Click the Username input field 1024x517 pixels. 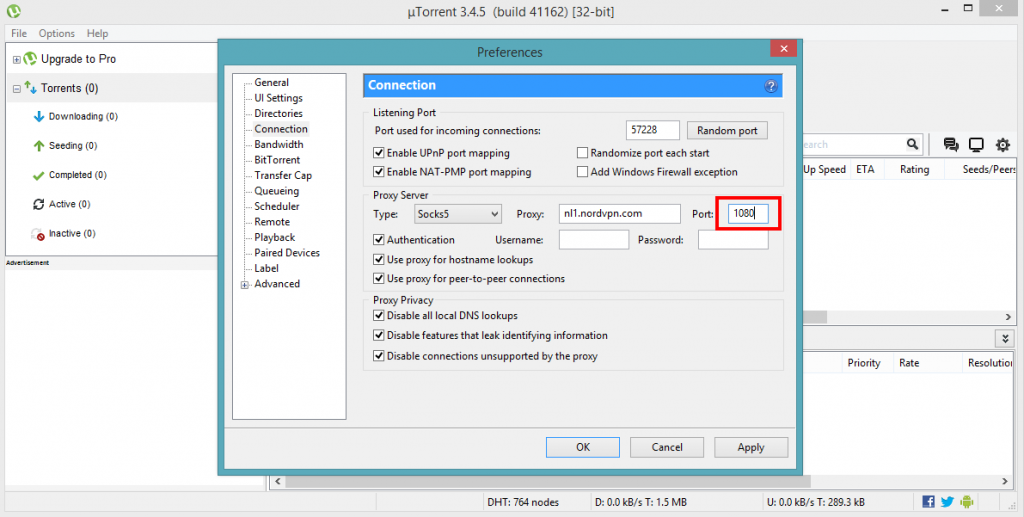[x=594, y=240]
